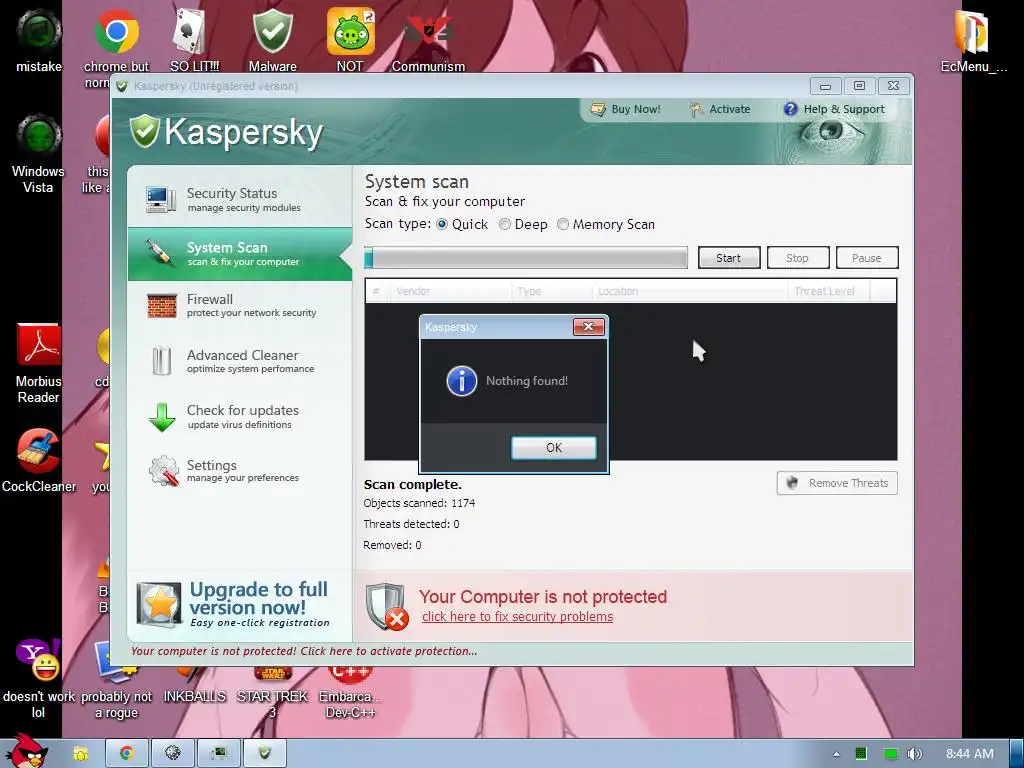Screen dimensions: 1024x768
Task: Open the Angry Birds start button
Action: 26,751
